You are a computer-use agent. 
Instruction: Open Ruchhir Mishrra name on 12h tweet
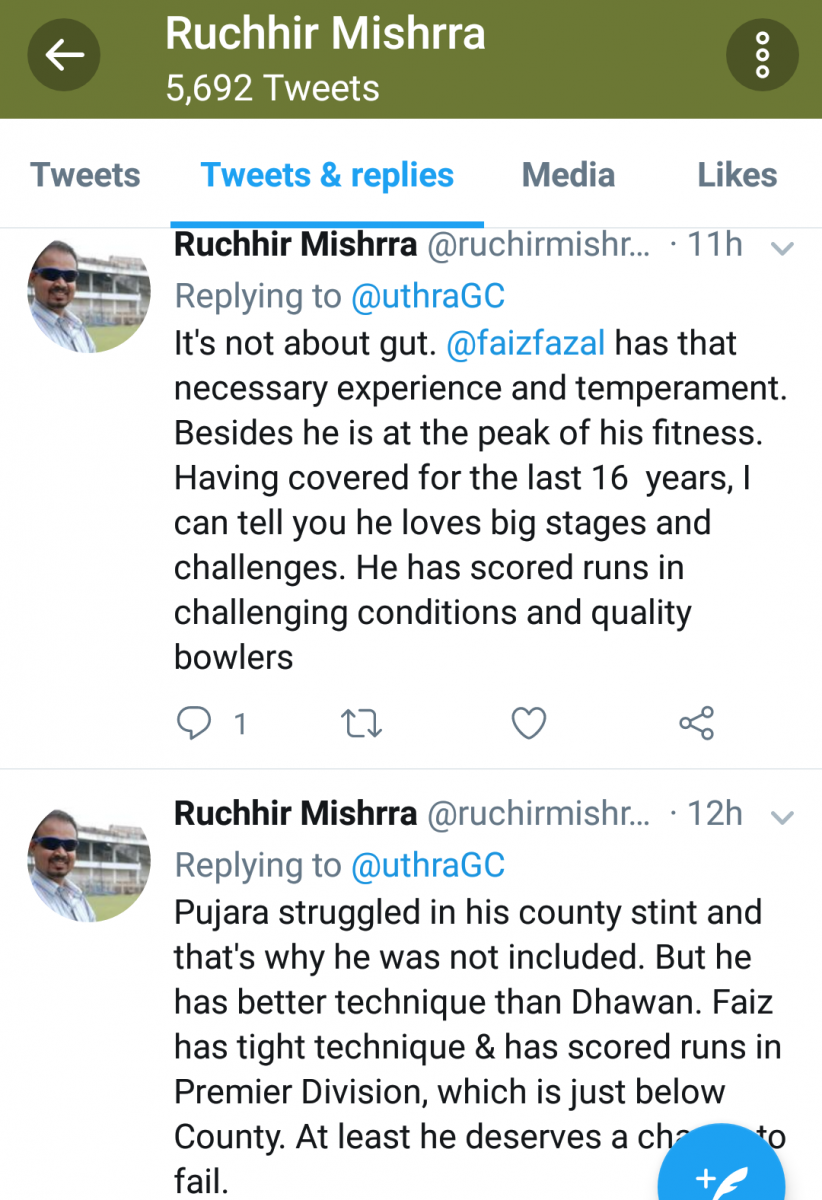coord(295,814)
